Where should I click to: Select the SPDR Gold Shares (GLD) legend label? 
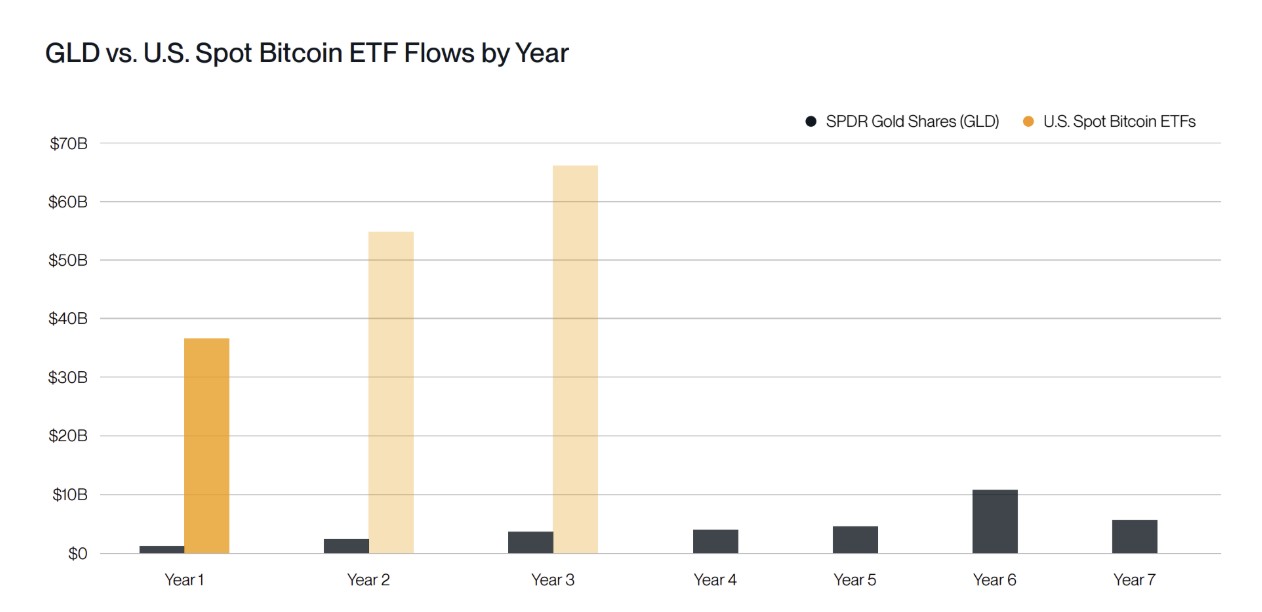(x=912, y=122)
